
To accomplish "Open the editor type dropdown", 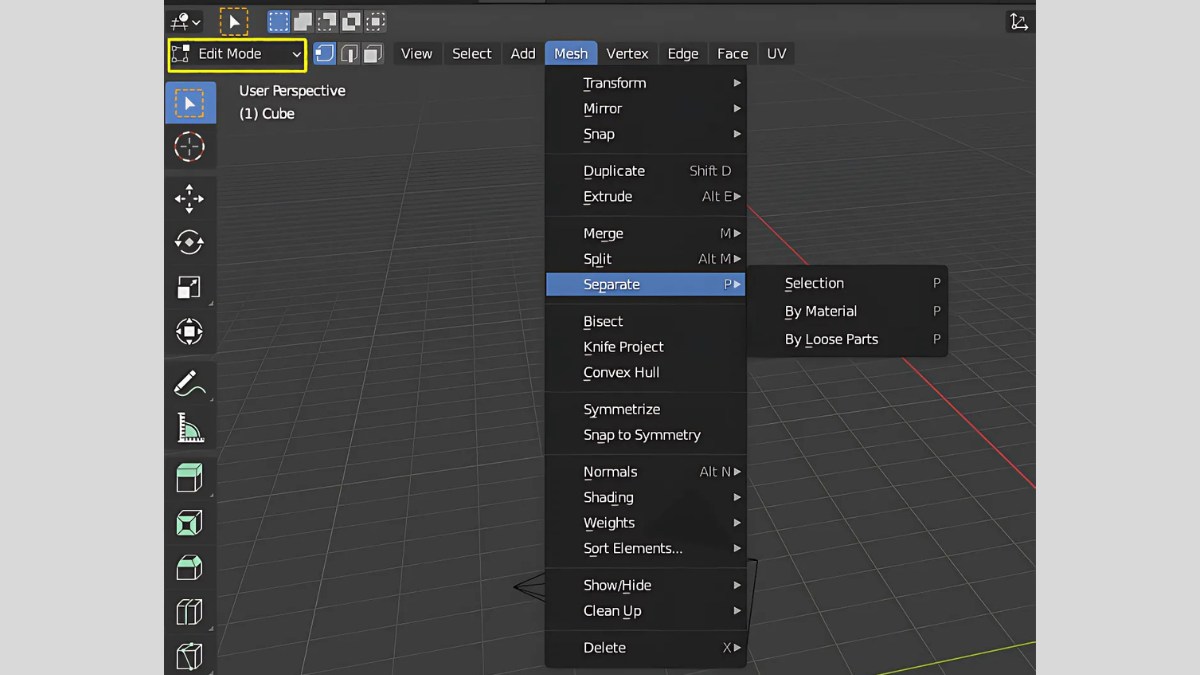I will pyautogui.click(x=186, y=21).
